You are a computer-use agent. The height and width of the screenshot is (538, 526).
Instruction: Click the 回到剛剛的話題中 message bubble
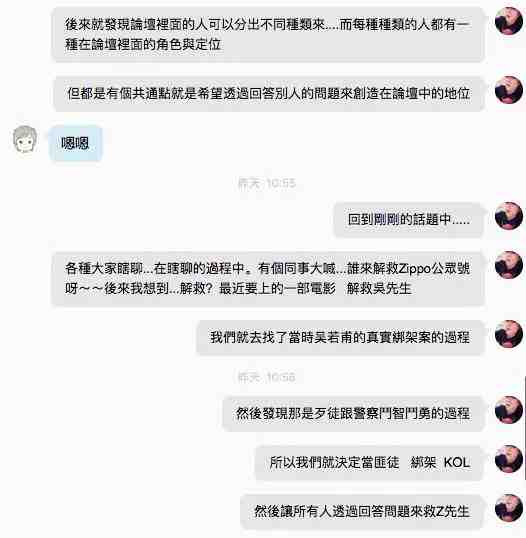coord(409,220)
